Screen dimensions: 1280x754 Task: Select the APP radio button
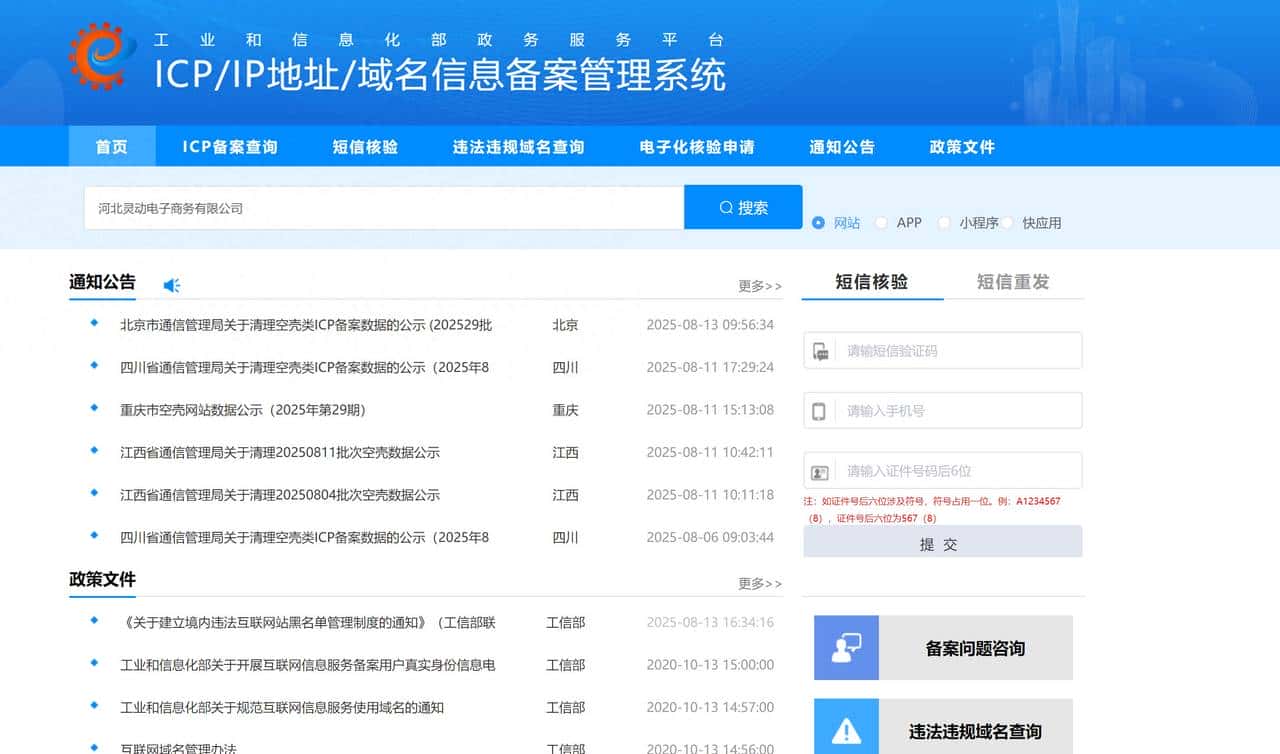881,223
